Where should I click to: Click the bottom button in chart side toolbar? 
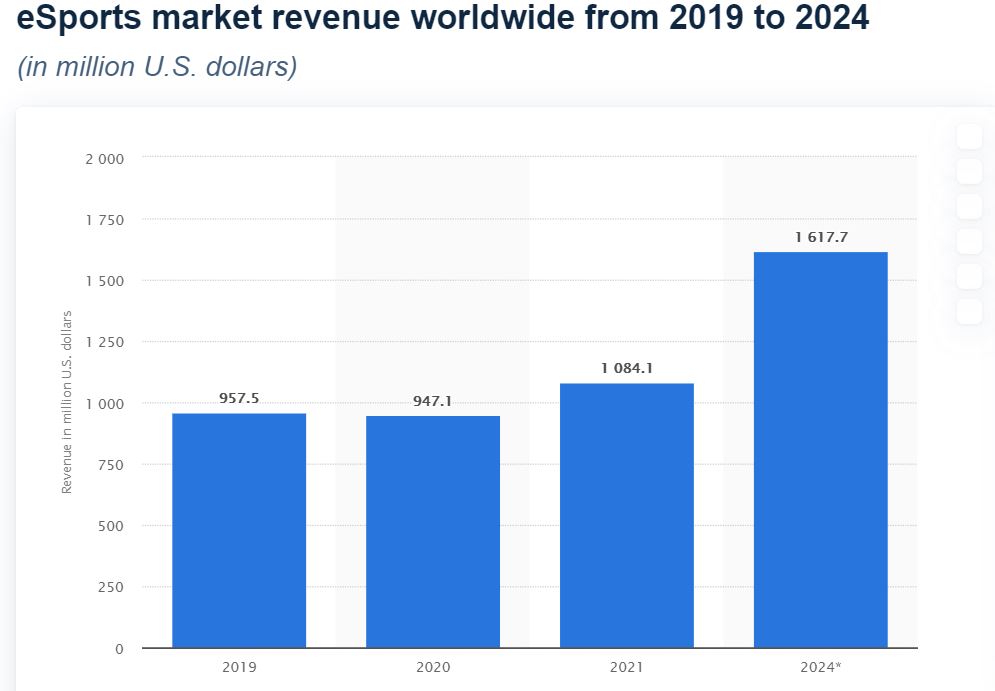pyautogui.click(x=969, y=311)
